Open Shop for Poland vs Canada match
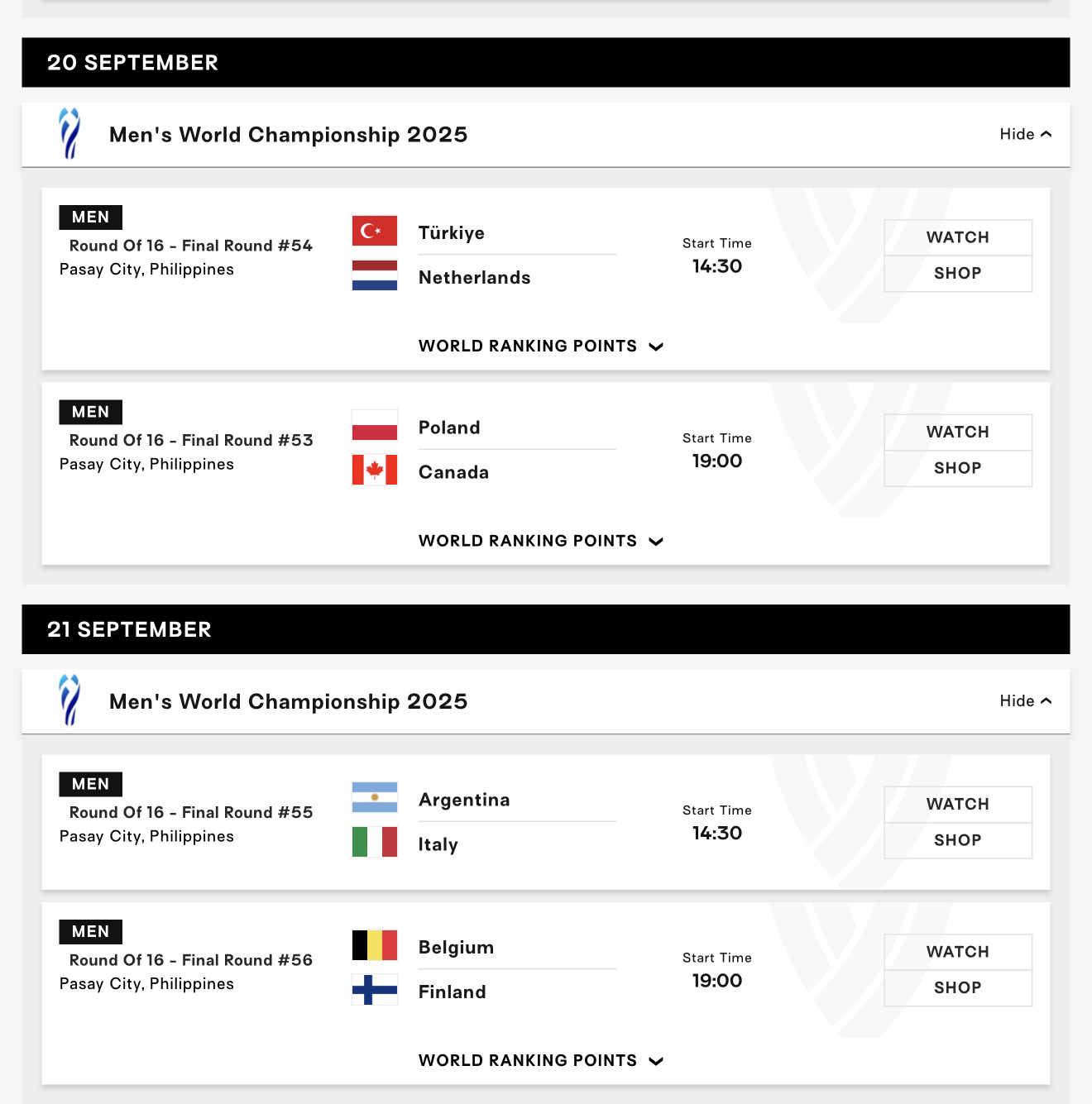 pyautogui.click(x=958, y=468)
